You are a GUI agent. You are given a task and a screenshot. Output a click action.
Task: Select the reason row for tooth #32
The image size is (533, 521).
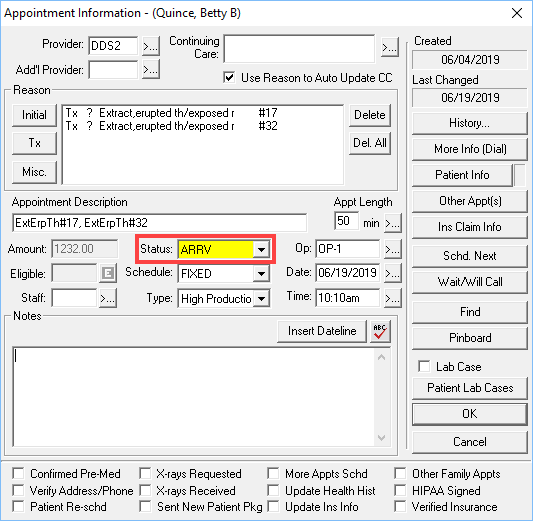coord(171,126)
